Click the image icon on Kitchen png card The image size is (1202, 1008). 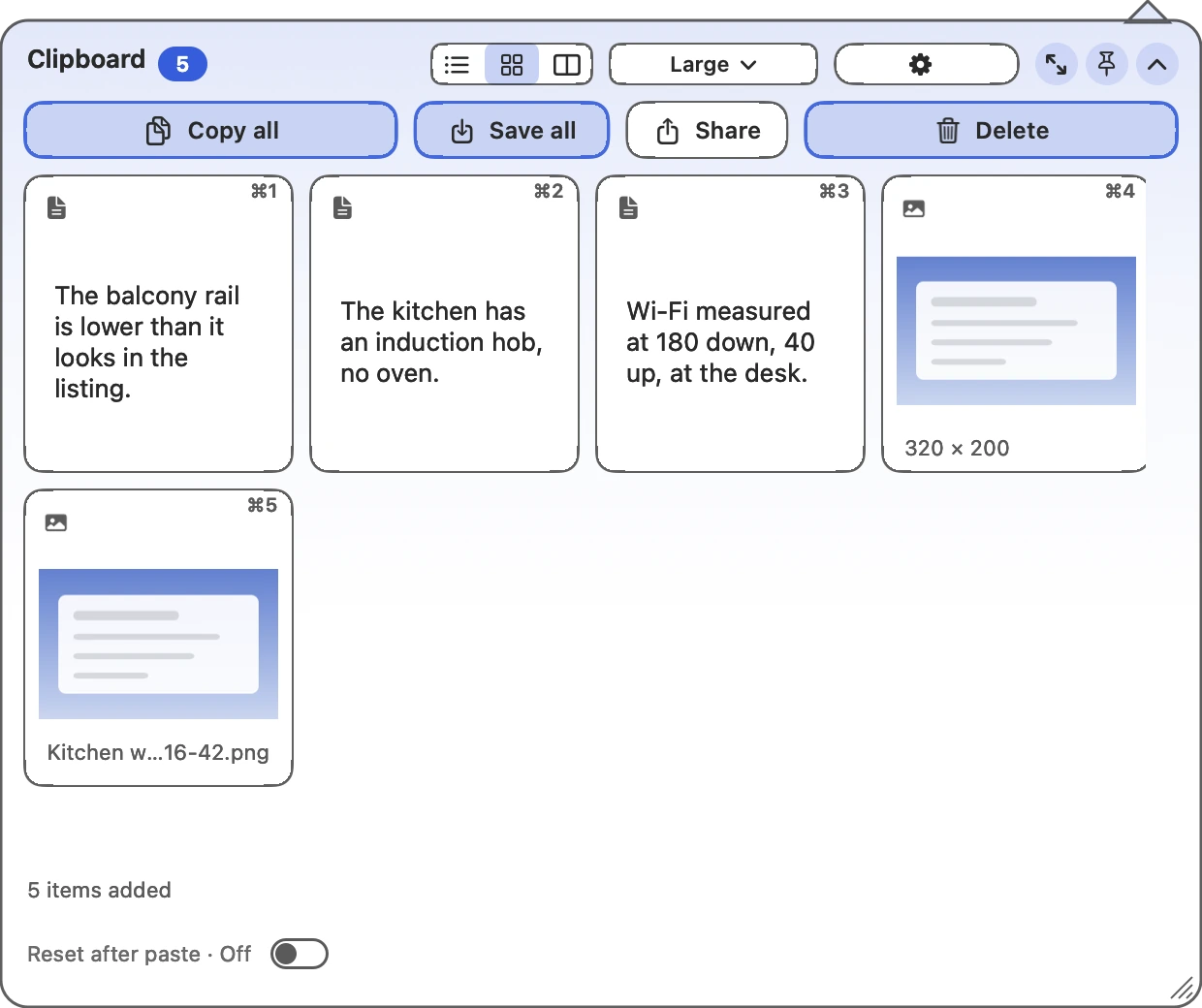click(x=56, y=522)
